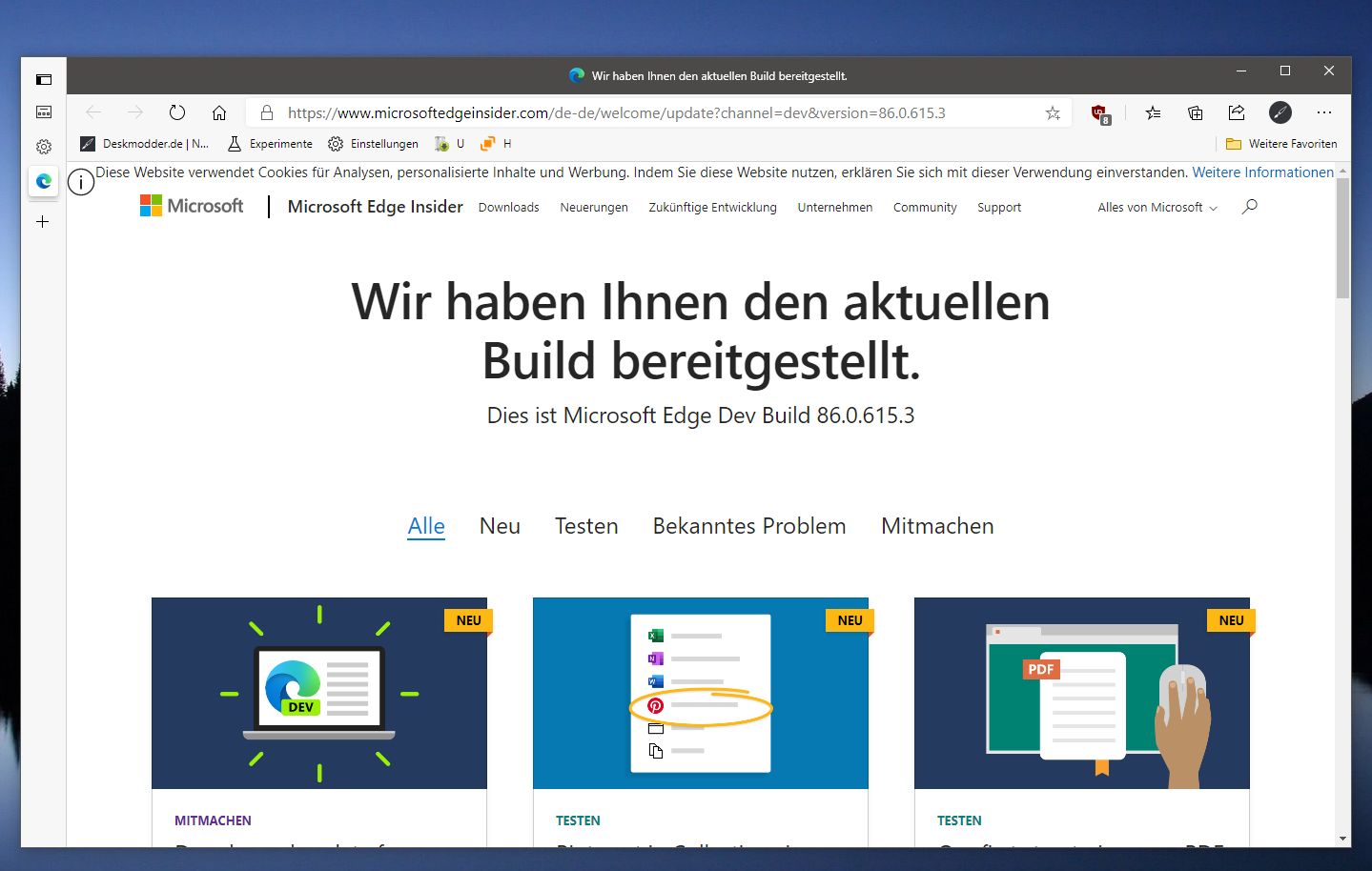This screenshot has width=1372, height=871.
Task: Open the Downloads menu item
Action: (509, 208)
